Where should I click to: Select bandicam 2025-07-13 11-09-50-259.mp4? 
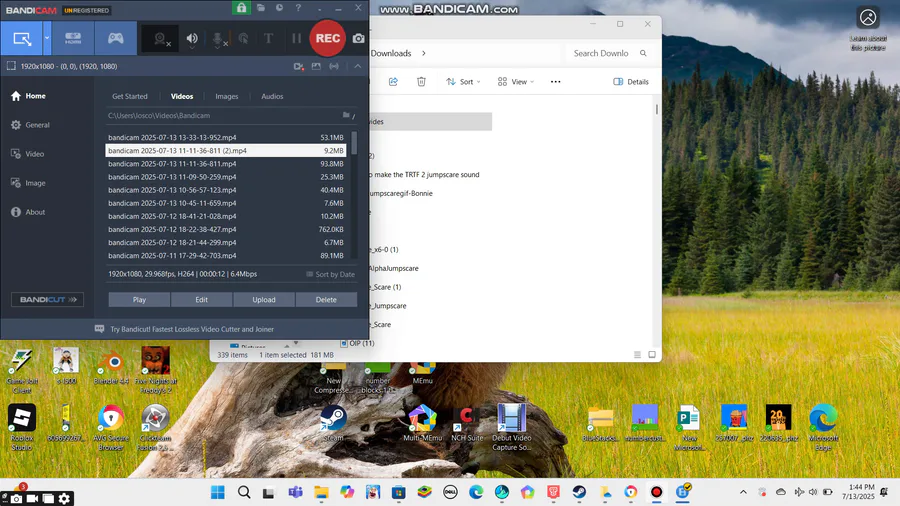(x=226, y=177)
